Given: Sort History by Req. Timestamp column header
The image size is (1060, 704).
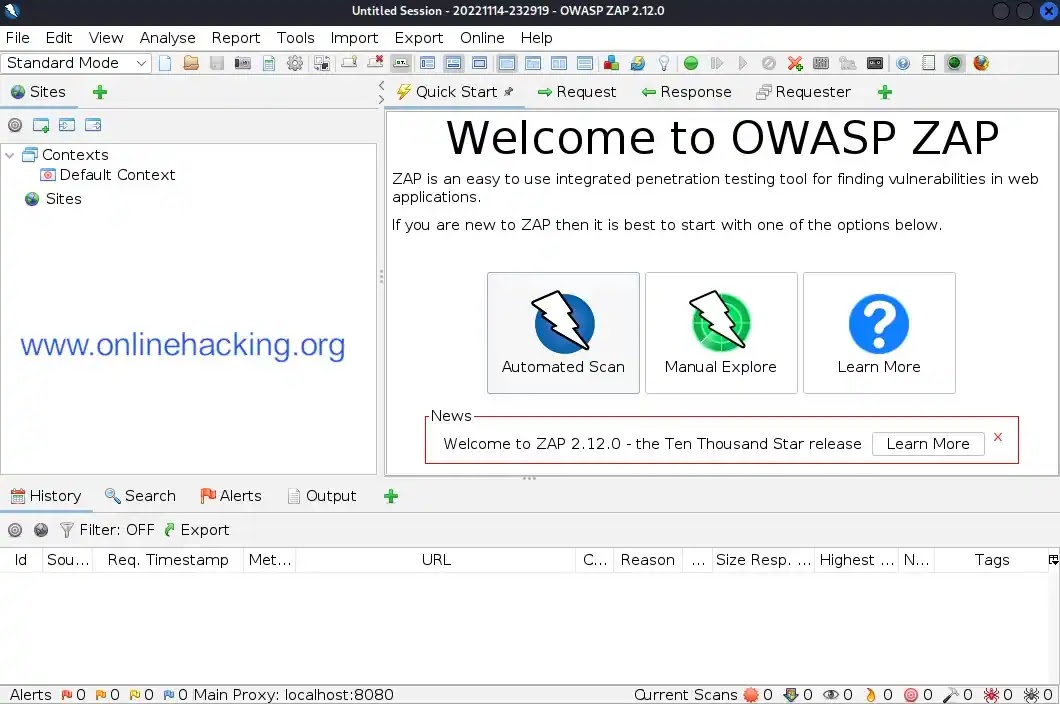Looking at the screenshot, I should click(168, 560).
